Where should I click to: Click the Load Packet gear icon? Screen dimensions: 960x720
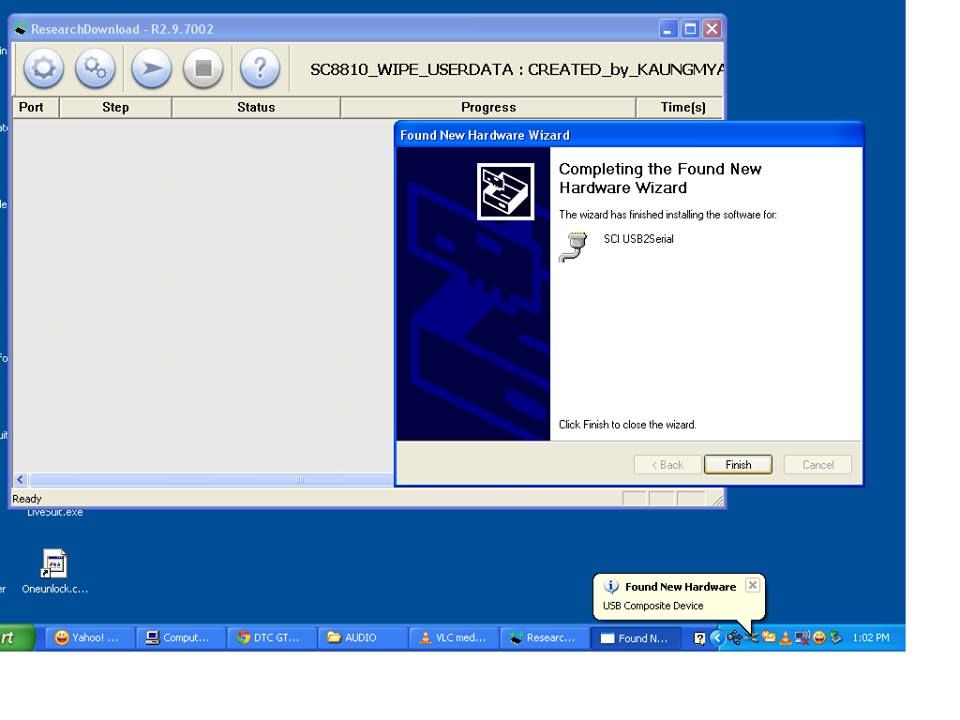coord(43,69)
